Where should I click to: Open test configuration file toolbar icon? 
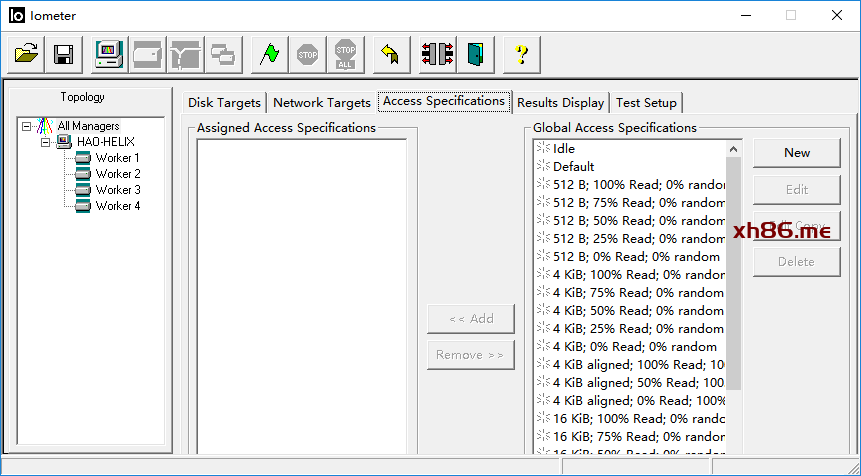click(x=26, y=54)
